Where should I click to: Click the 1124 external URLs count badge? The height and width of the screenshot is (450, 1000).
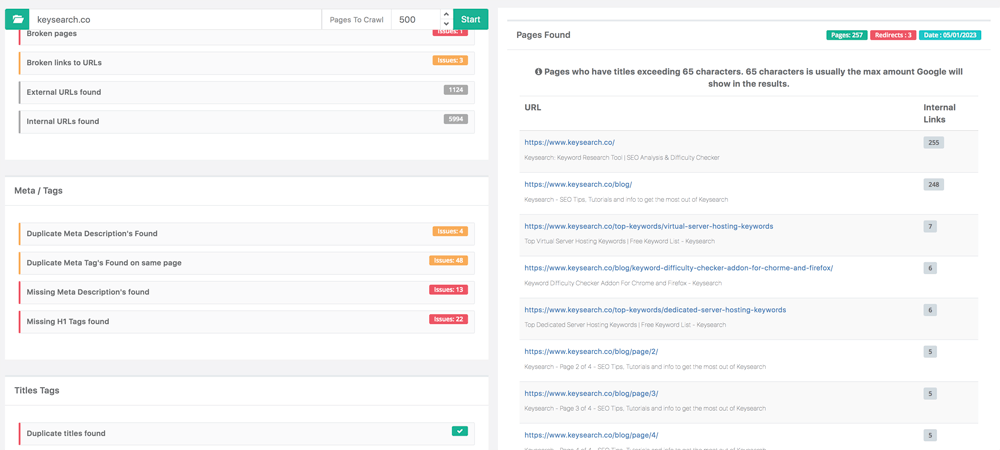point(456,90)
